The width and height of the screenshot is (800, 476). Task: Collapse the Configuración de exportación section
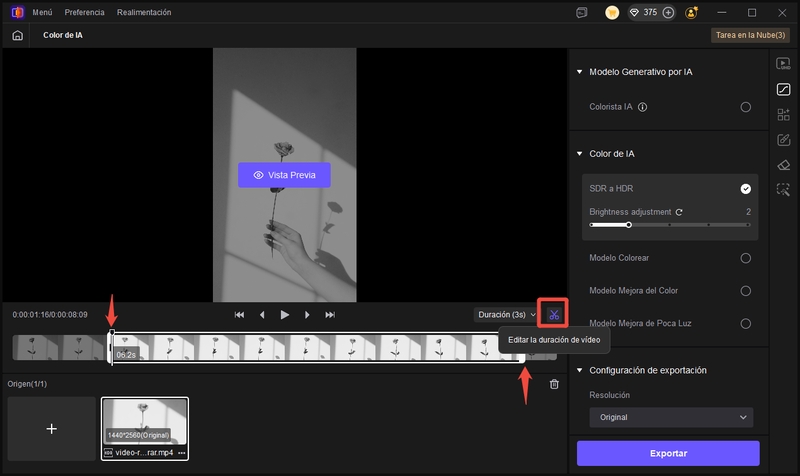click(580, 370)
